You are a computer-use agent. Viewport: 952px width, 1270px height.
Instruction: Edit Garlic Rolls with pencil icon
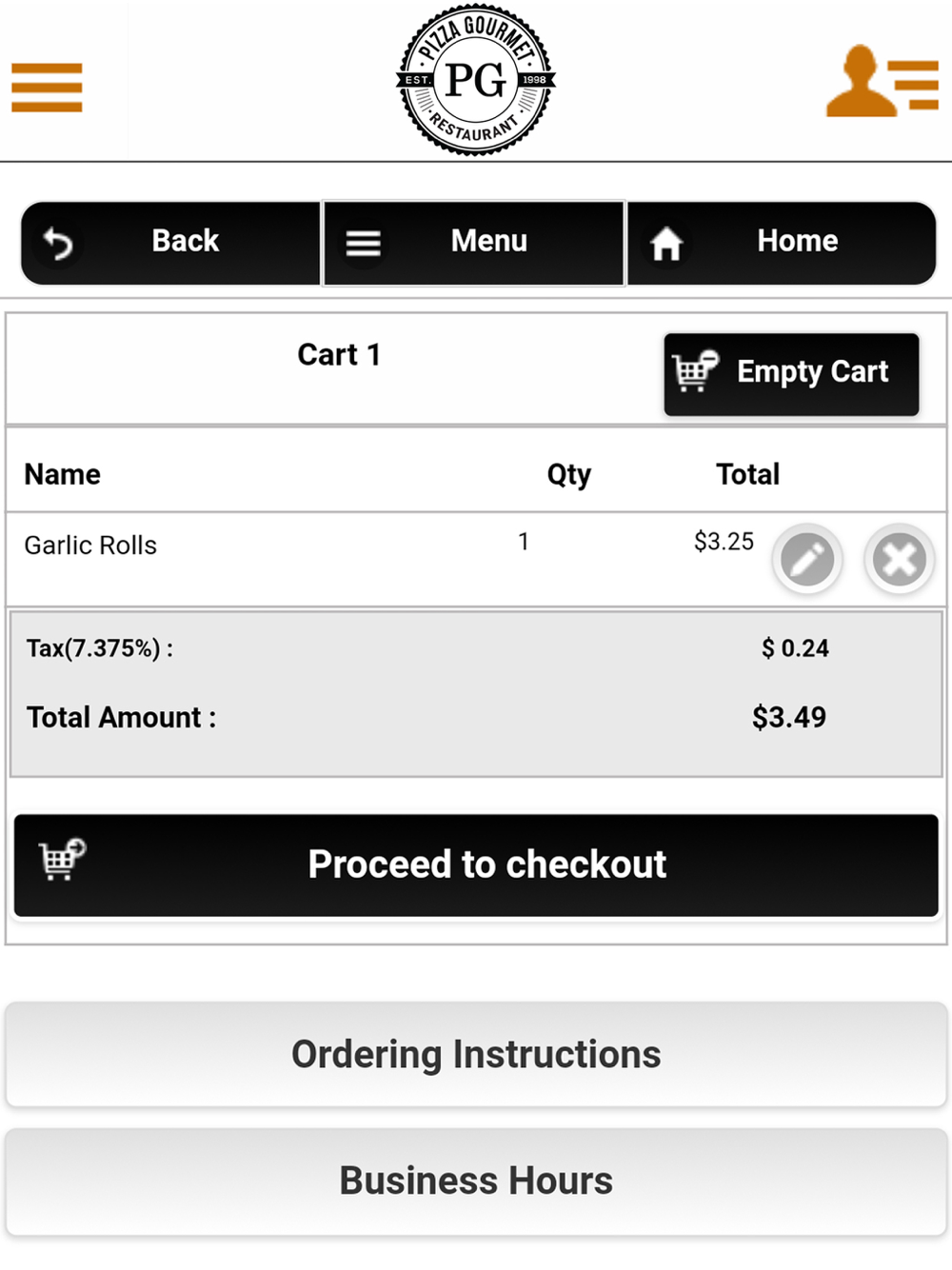[807, 559]
